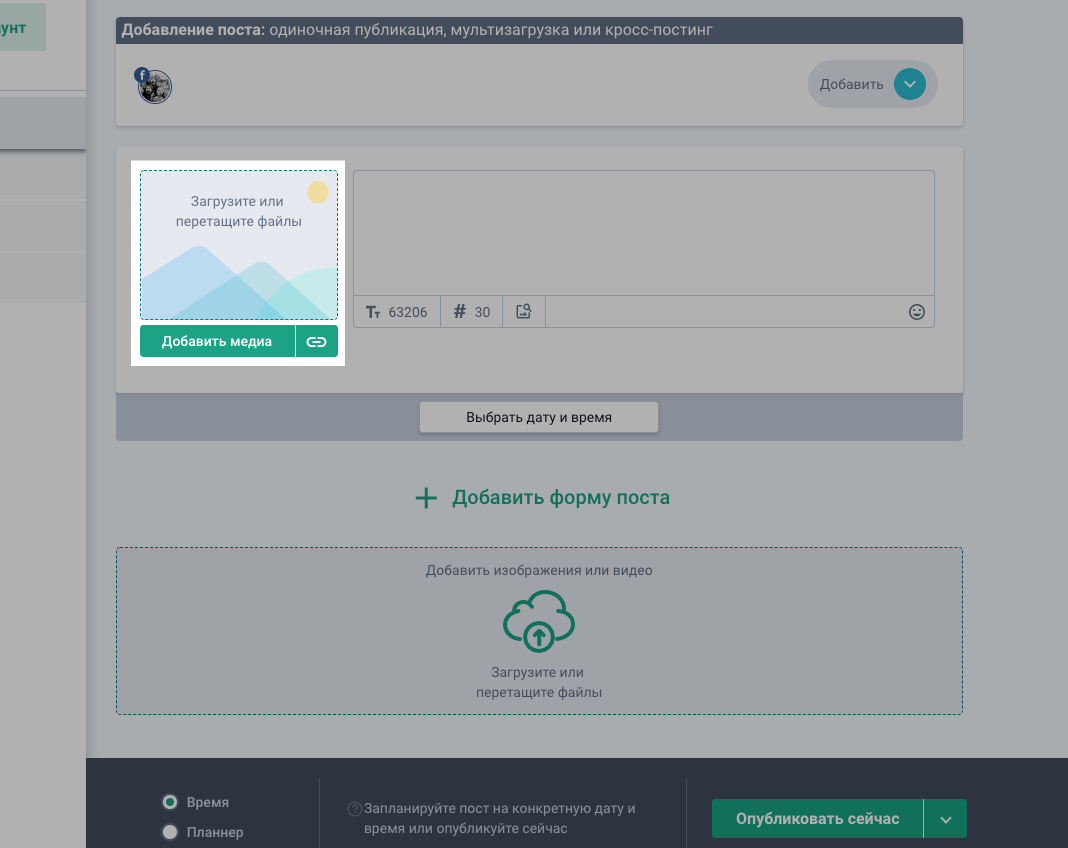Click the cloud upload icon
Image resolution: width=1068 pixels, height=848 pixels.
[x=538, y=622]
